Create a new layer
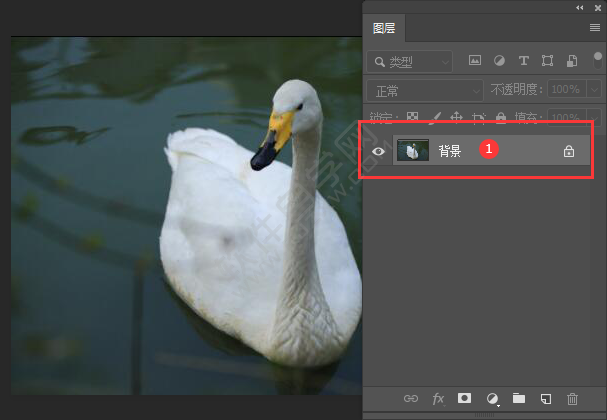The height and width of the screenshot is (420, 607). pos(546,398)
